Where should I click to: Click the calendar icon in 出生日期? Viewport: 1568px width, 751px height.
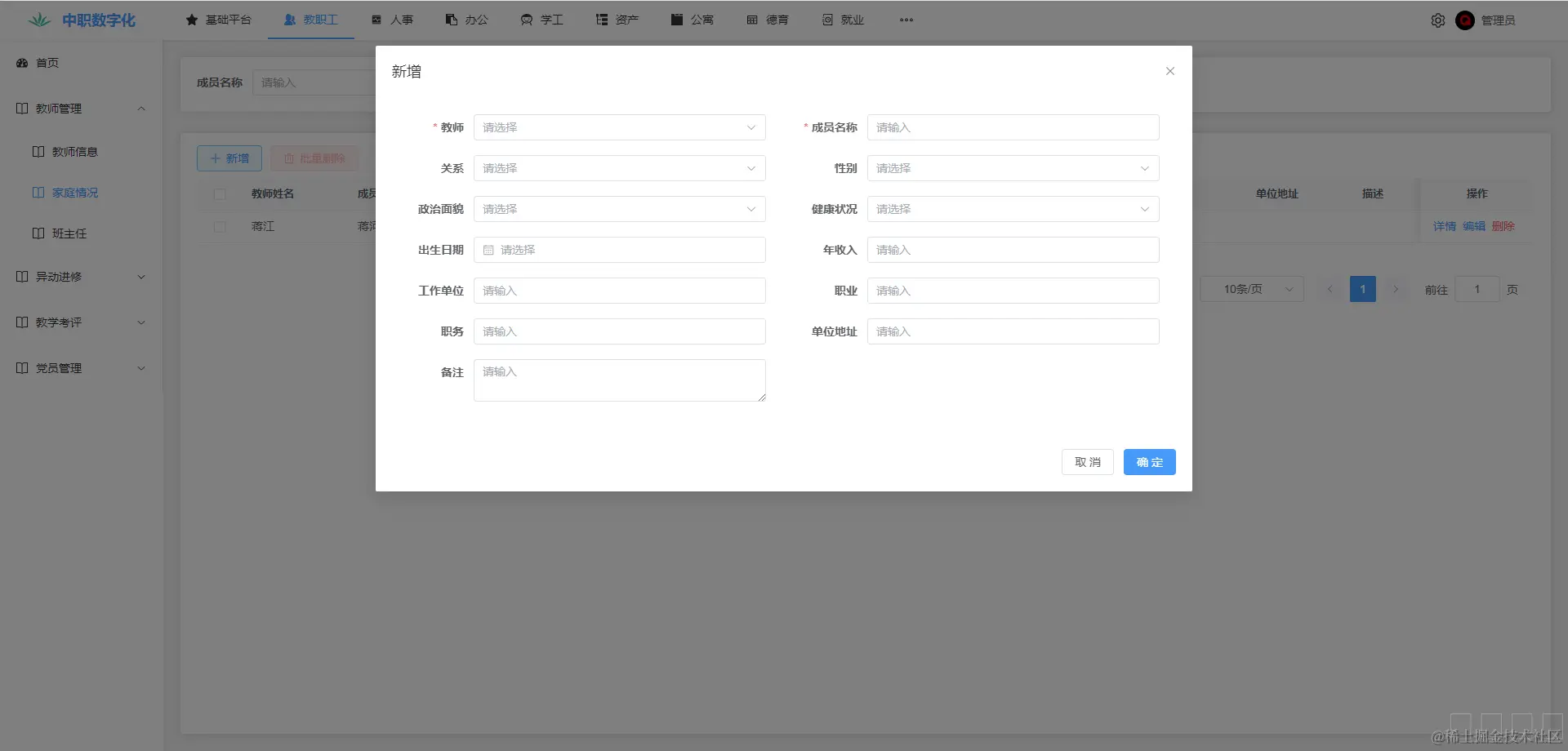coord(488,250)
